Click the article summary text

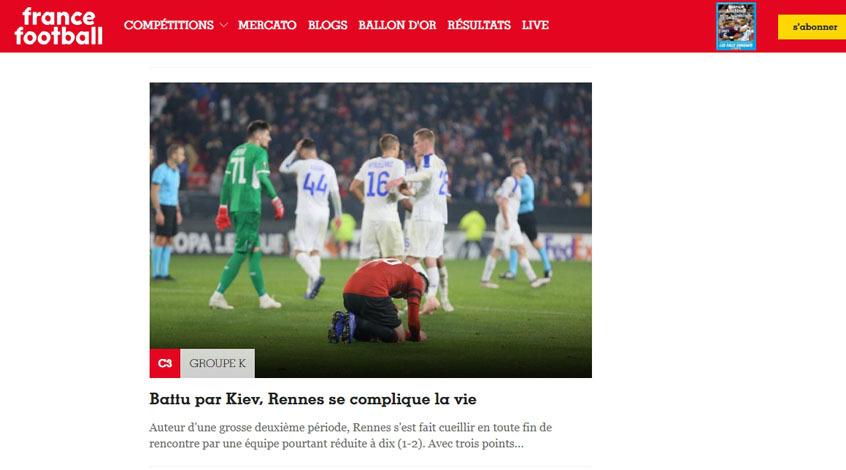click(x=351, y=435)
